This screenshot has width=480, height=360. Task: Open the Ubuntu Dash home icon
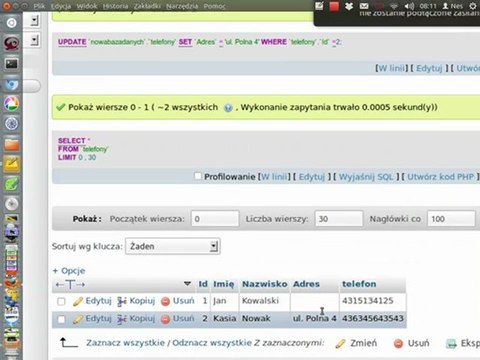pos(11,23)
